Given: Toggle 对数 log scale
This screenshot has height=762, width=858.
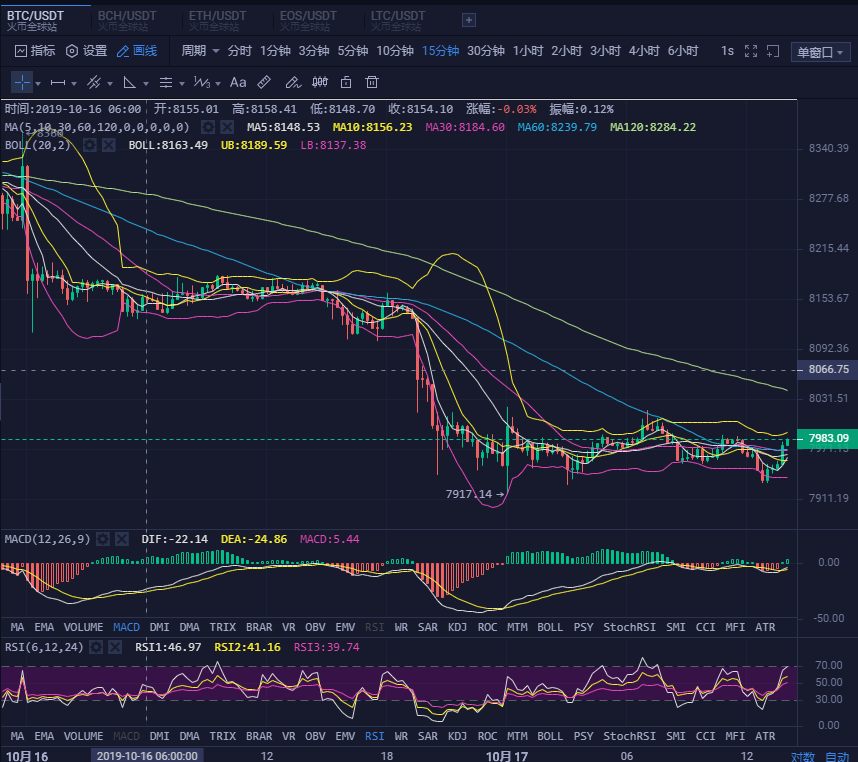Looking at the screenshot, I should click(x=803, y=756).
